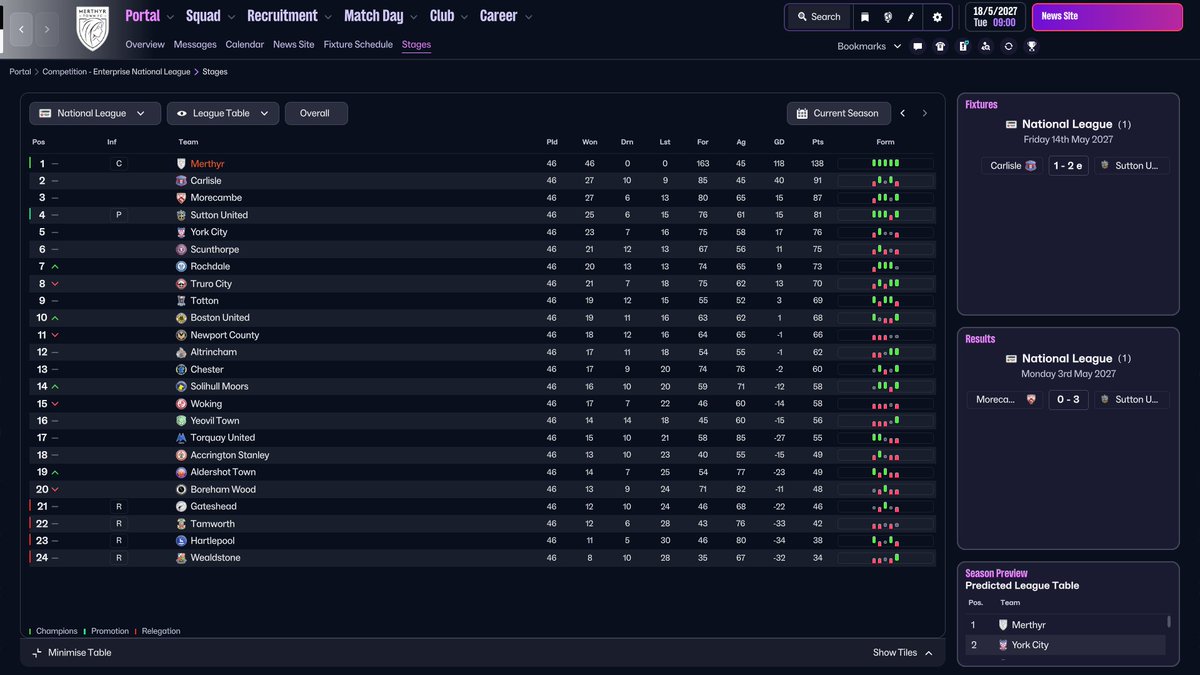Open the News Site tab
This screenshot has width=1200, height=675.
tap(294, 45)
